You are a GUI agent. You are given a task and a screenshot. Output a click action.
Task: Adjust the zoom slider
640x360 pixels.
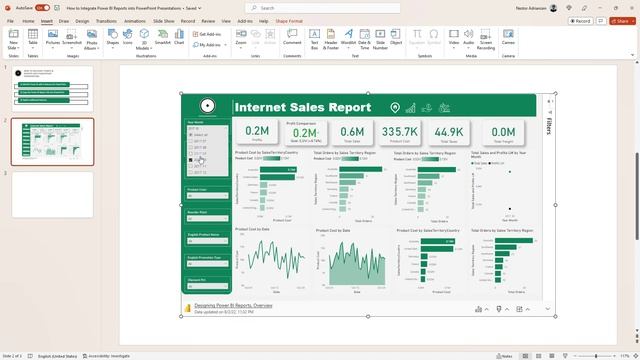coord(596,356)
